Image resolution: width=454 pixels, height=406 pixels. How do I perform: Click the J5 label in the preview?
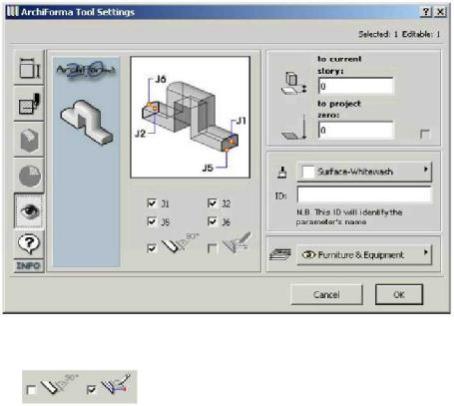click(x=208, y=168)
